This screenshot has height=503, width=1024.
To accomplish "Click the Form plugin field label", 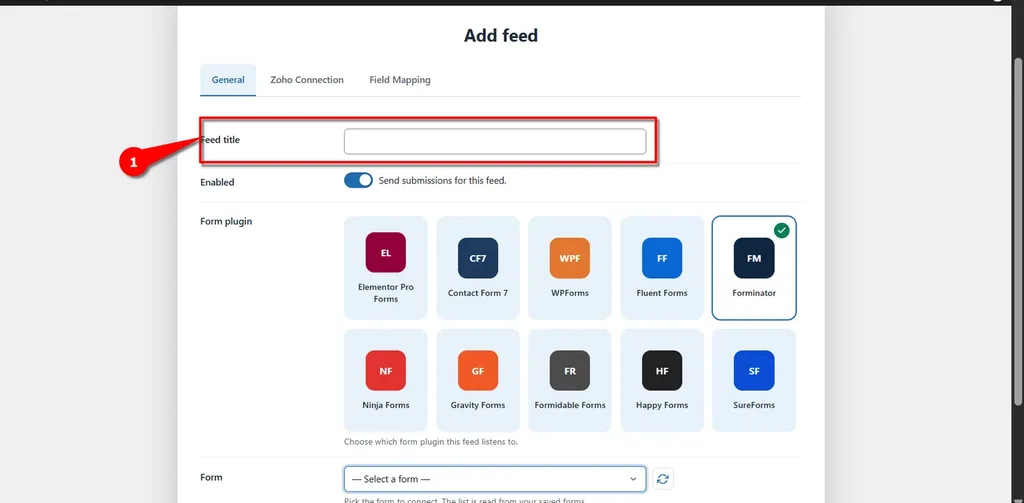I will click(x=226, y=221).
